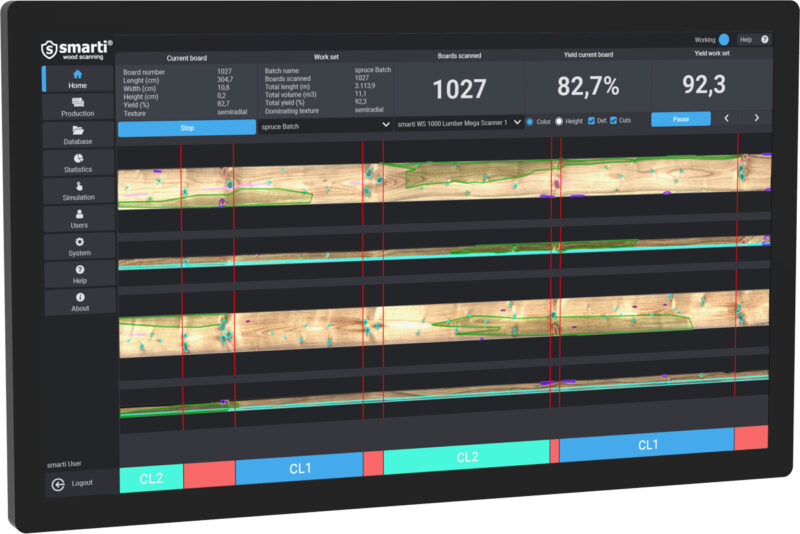Click the Logout label

click(82, 482)
